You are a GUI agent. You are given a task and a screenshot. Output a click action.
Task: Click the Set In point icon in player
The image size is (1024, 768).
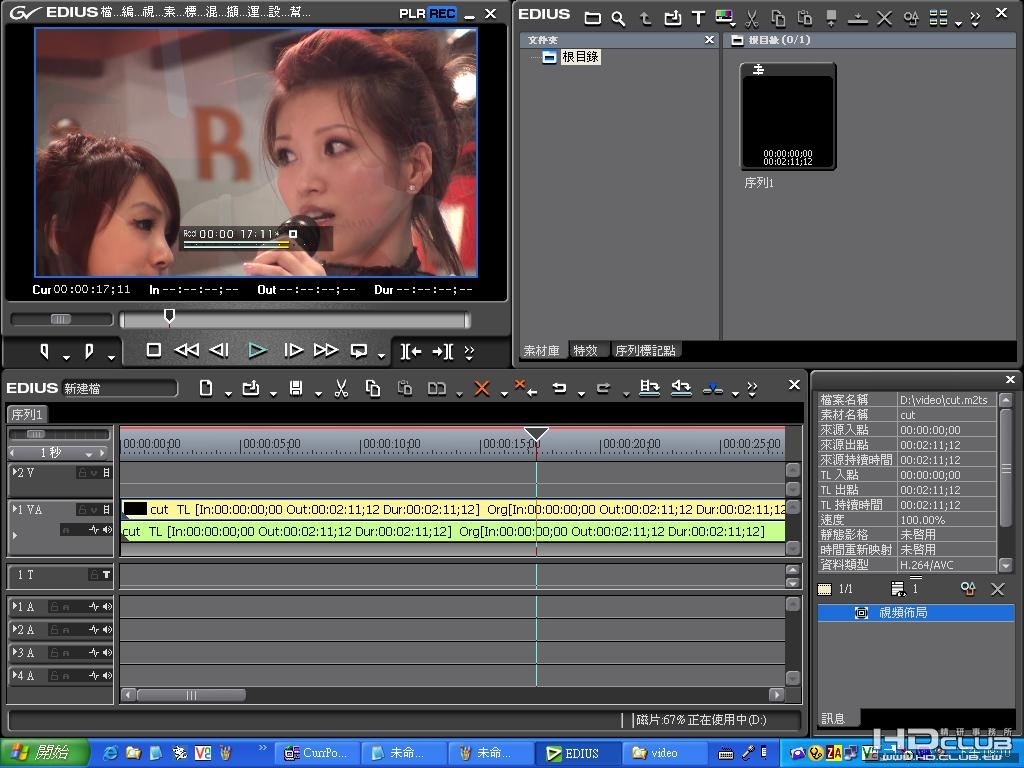pyautogui.click(x=45, y=351)
